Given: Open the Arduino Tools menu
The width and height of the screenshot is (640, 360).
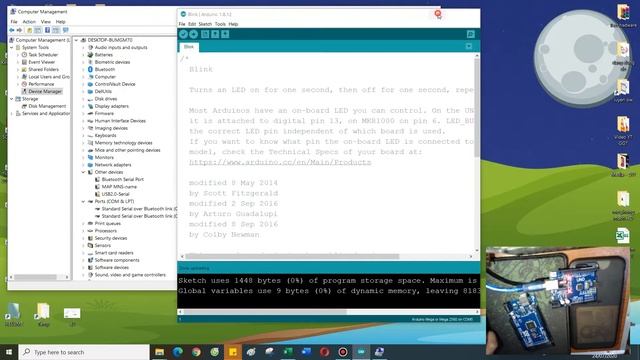Looking at the screenshot, I should pos(220,24).
